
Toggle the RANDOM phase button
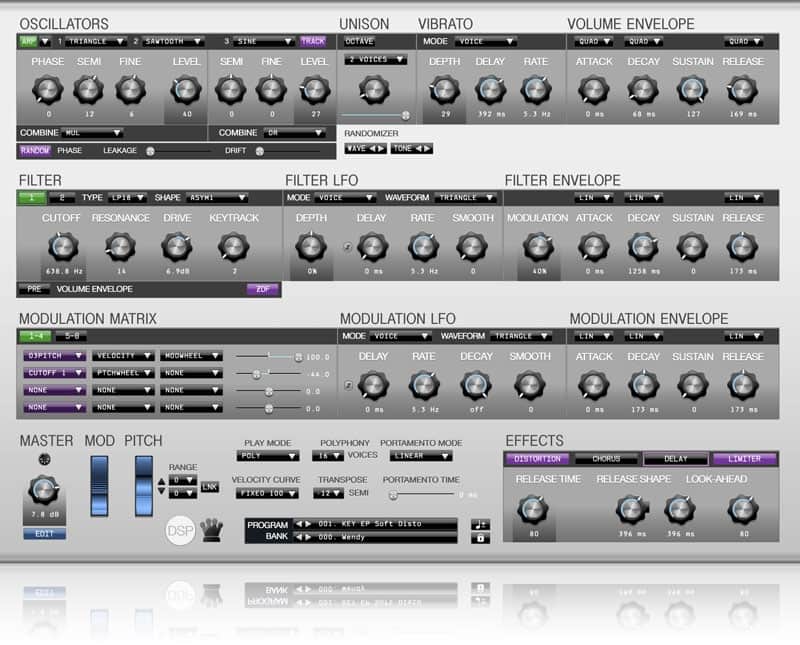tap(35, 151)
